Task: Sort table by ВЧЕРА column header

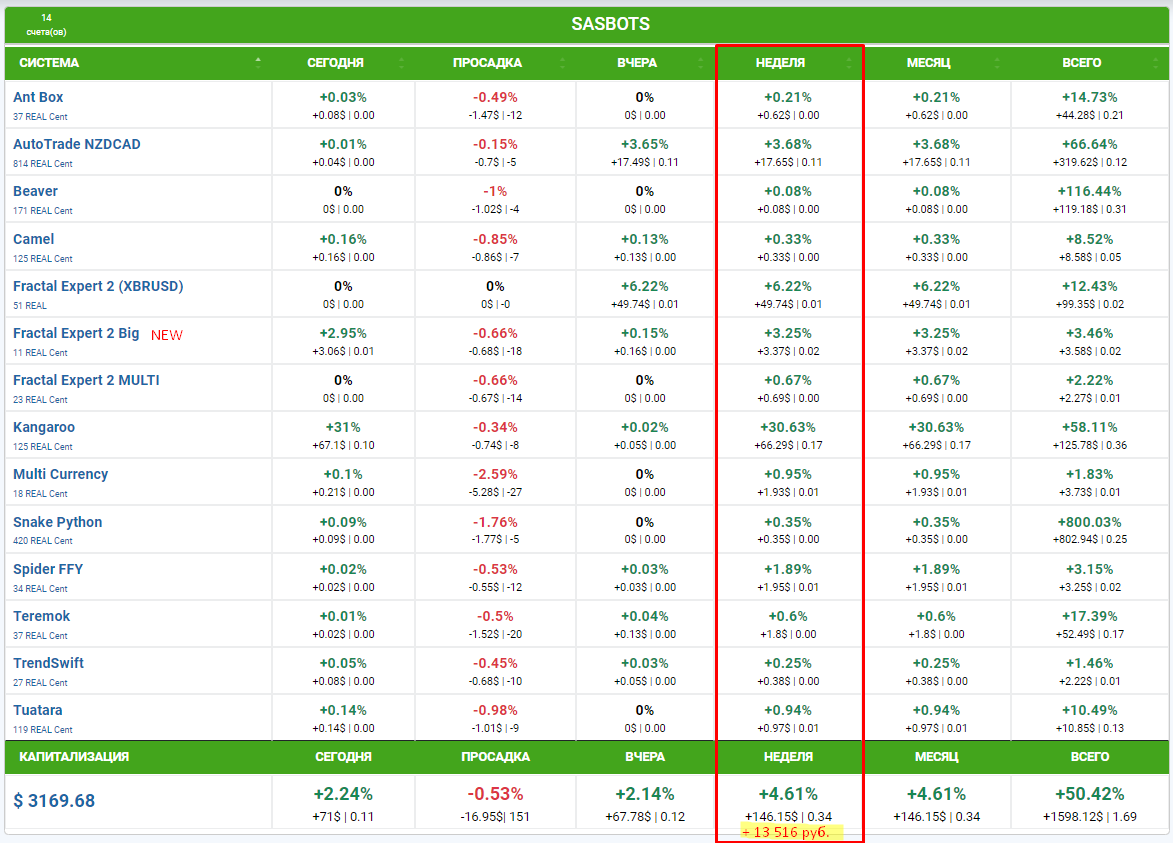Action: click(637, 63)
